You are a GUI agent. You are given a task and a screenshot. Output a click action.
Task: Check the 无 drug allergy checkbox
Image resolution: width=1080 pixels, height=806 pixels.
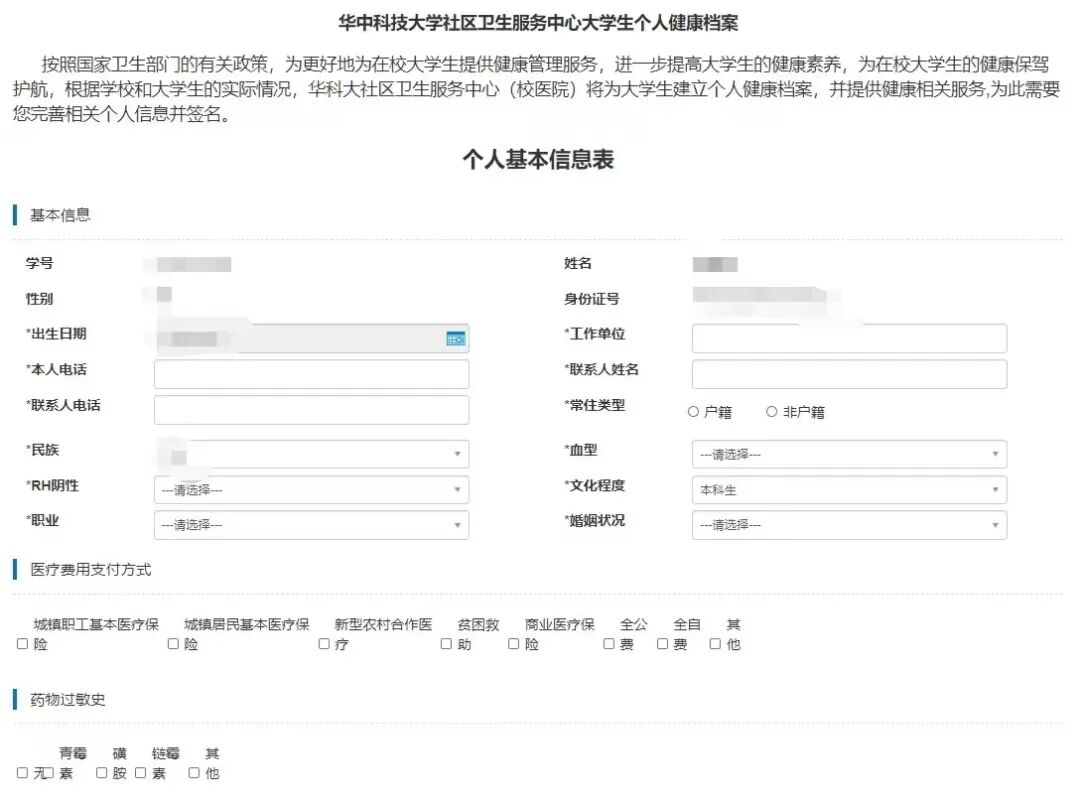(22, 772)
